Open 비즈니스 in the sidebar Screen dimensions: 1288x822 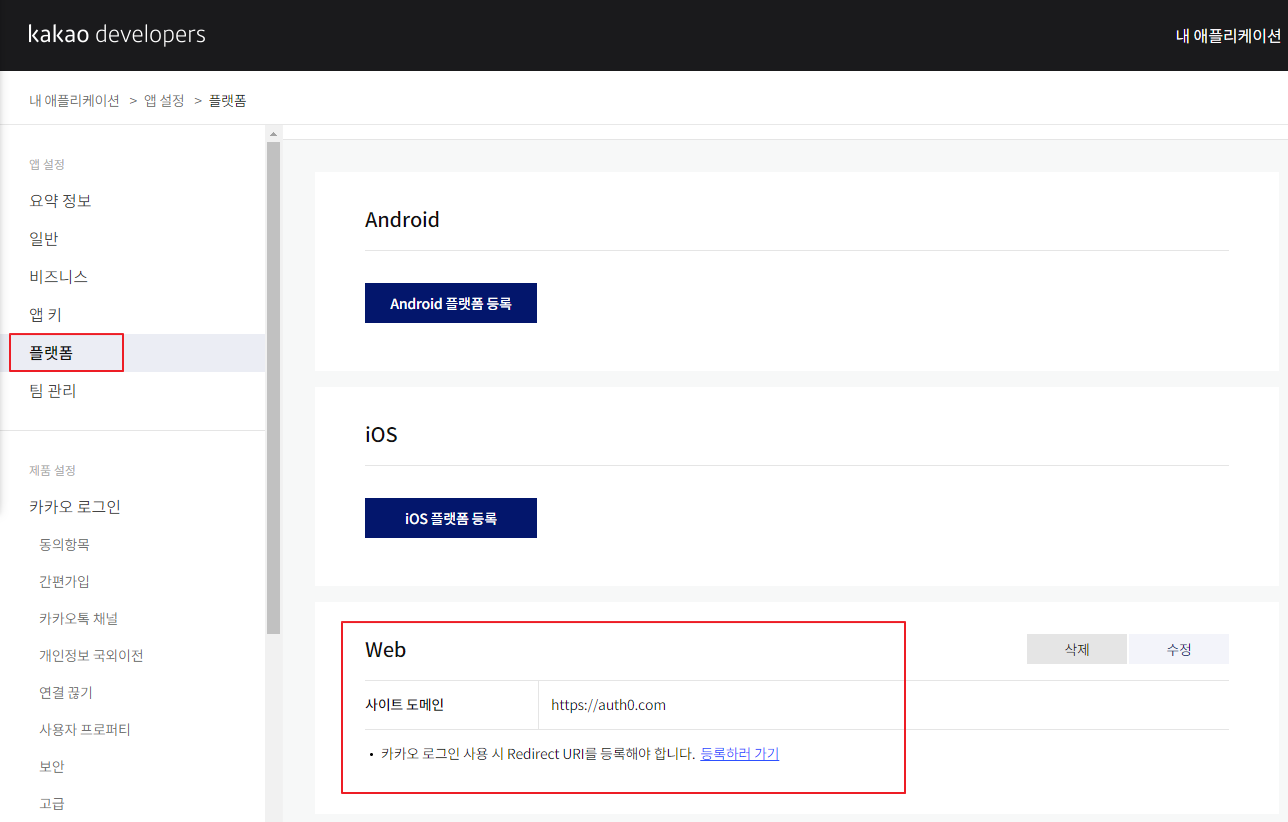pos(58,277)
